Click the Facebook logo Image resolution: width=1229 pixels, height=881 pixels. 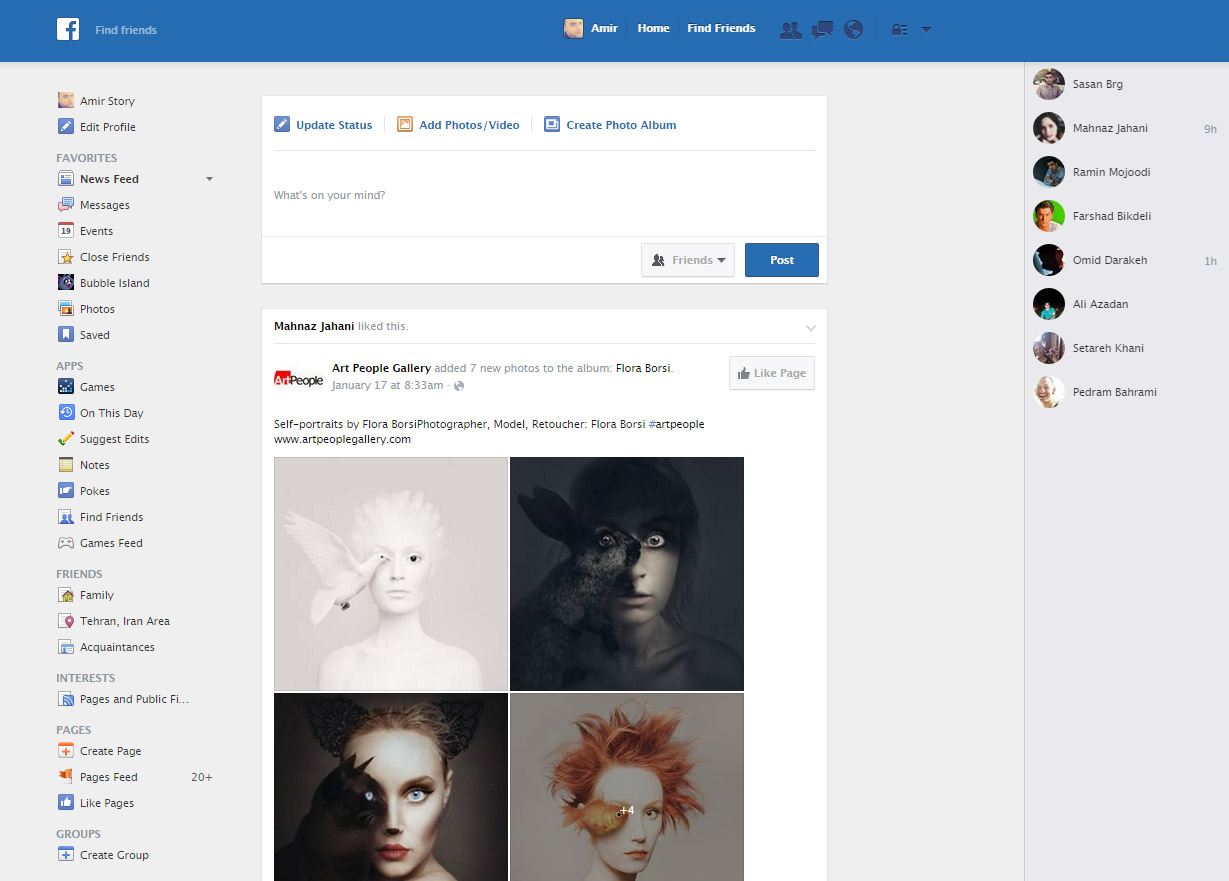(67, 29)
